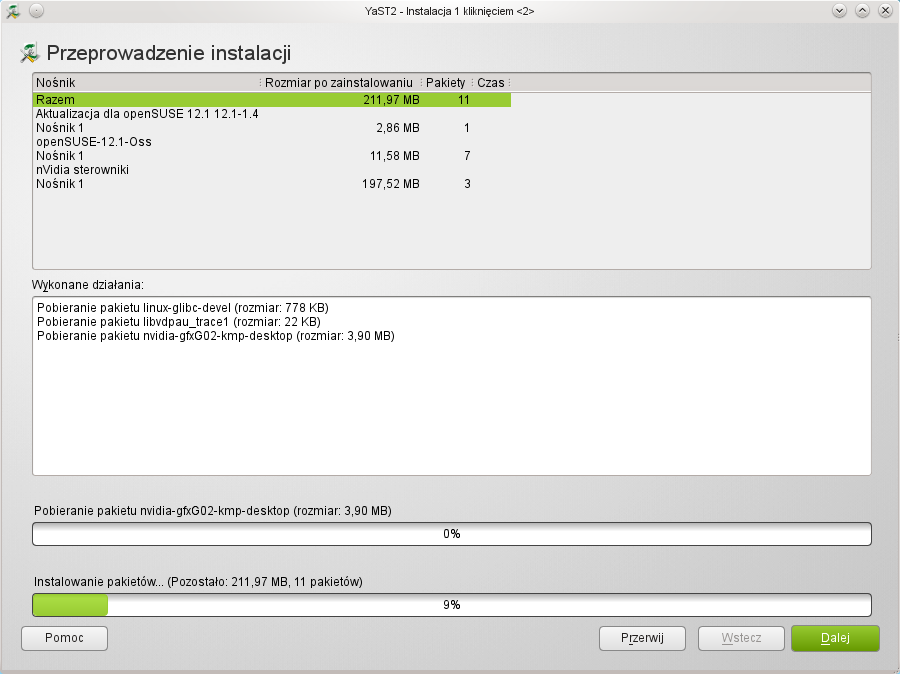Select the Nośnik 1 row with 11,58 MB
Viewport: 900px width, 674px height.
[x=272, y=156]
